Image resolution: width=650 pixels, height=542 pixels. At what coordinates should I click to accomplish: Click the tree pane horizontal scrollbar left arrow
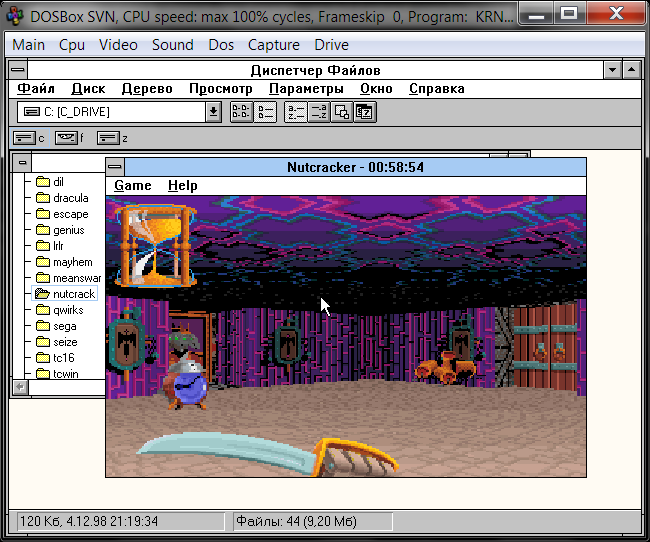pos(20,388)
